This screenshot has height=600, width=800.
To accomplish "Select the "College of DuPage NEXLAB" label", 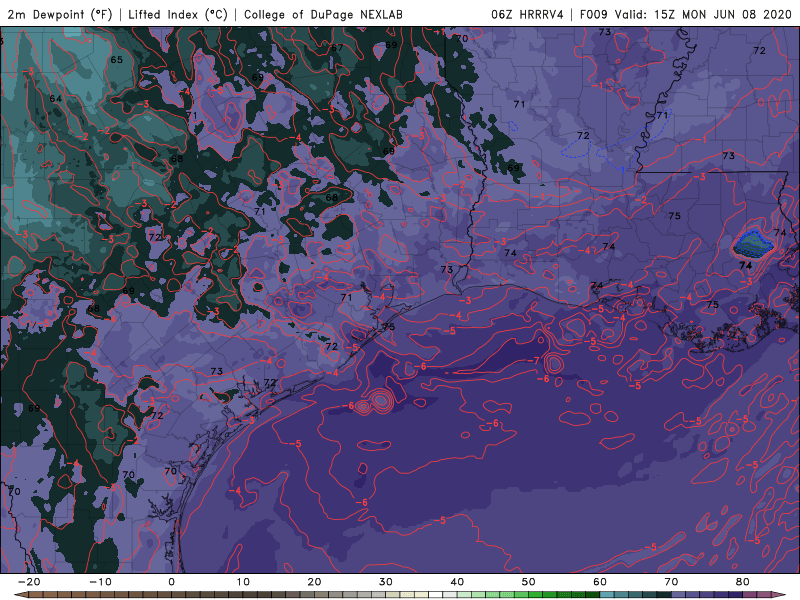I will click(323, 14).
